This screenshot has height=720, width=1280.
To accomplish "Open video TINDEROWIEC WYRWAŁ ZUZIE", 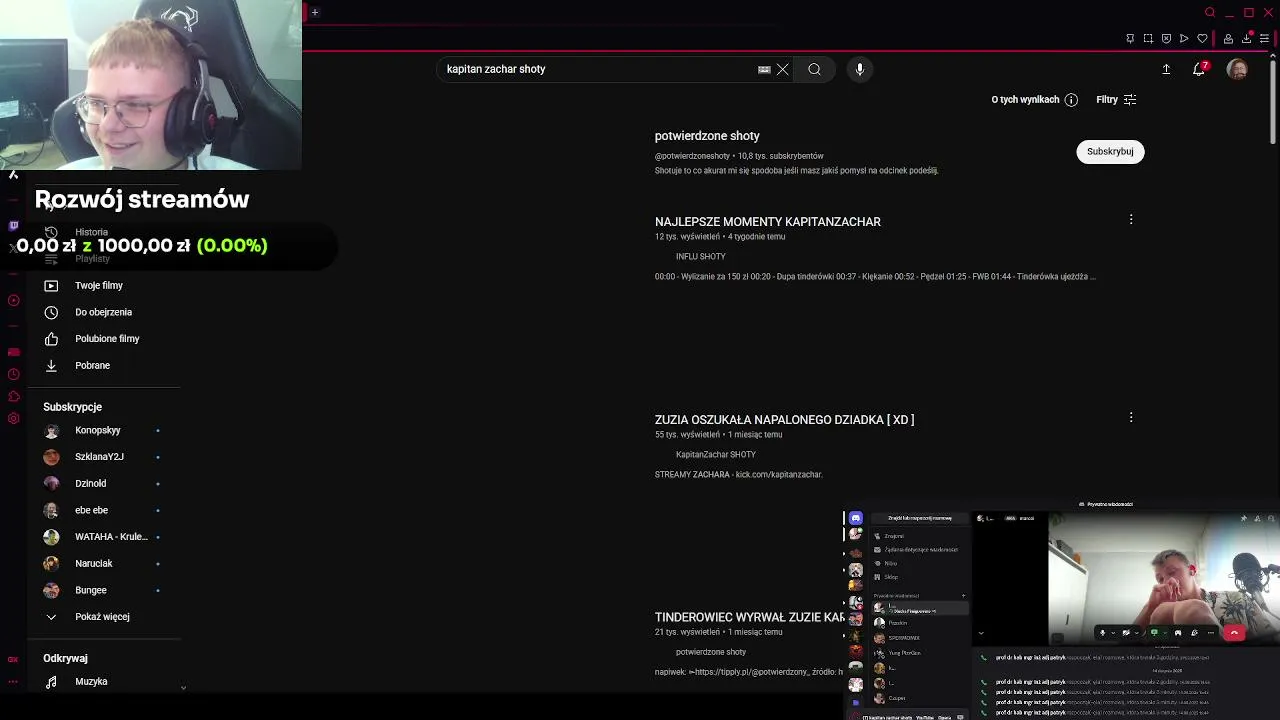I will tap(750, 618).
